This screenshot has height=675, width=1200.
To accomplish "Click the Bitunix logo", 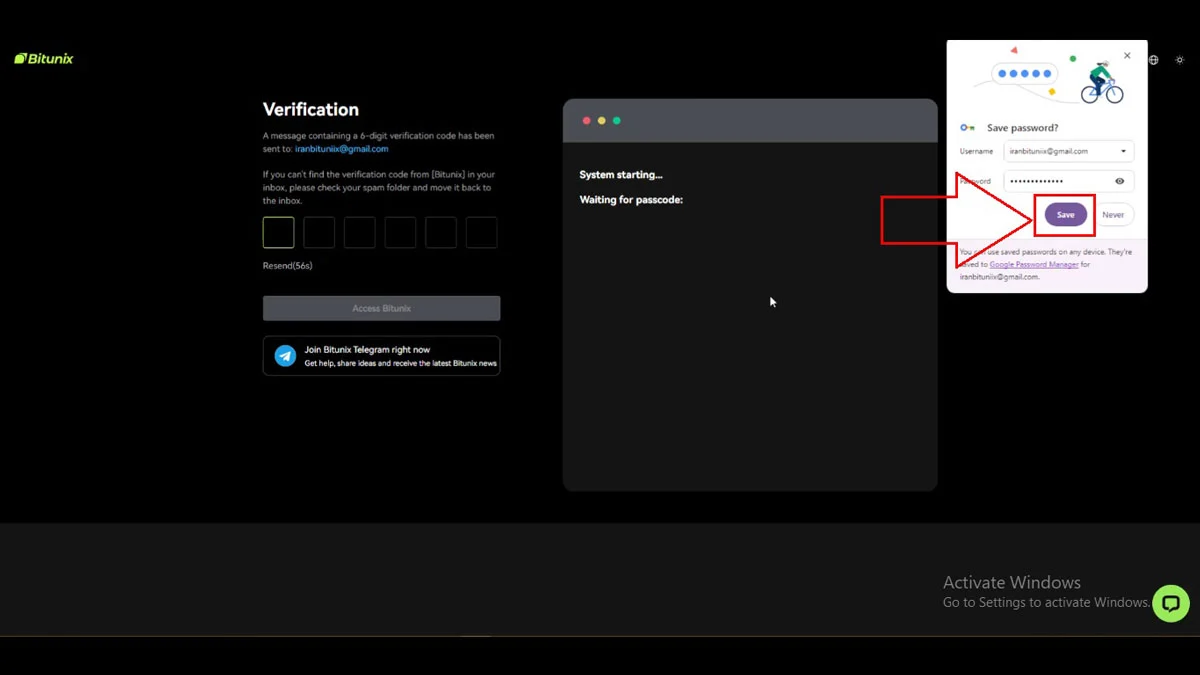I will coord(44,59).
